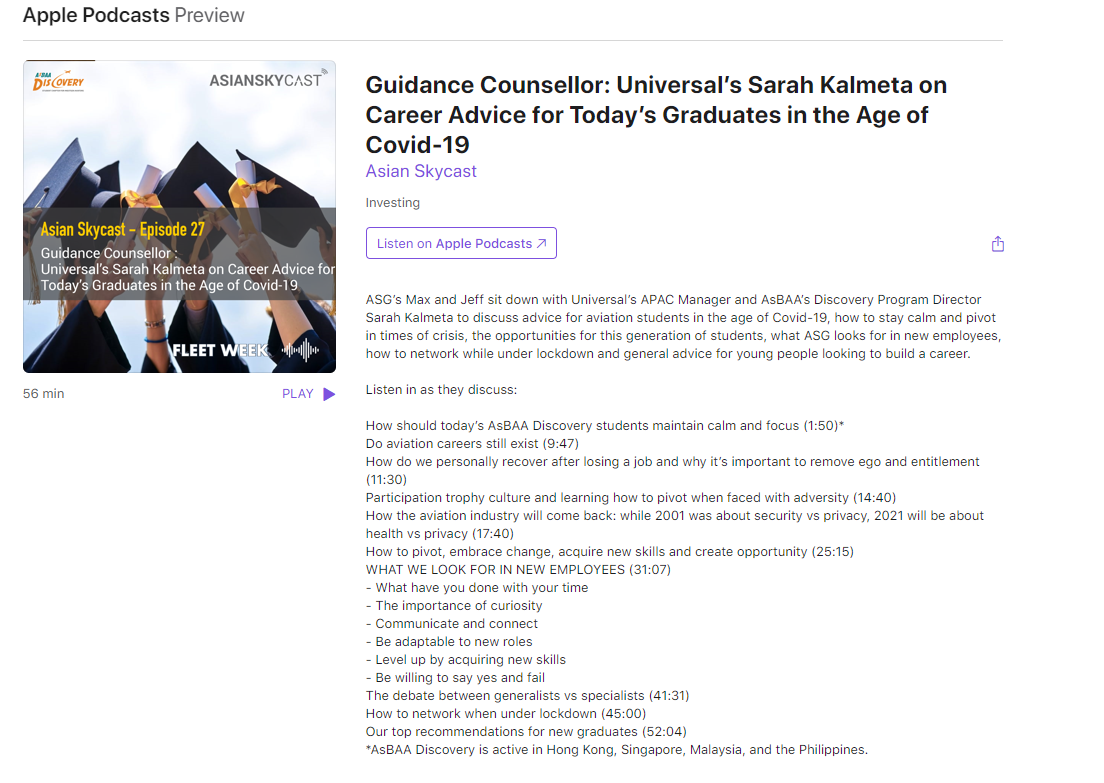Click the 56 min duration label
The height and width of the screenshot is (783, 1104).
[44, 394]
